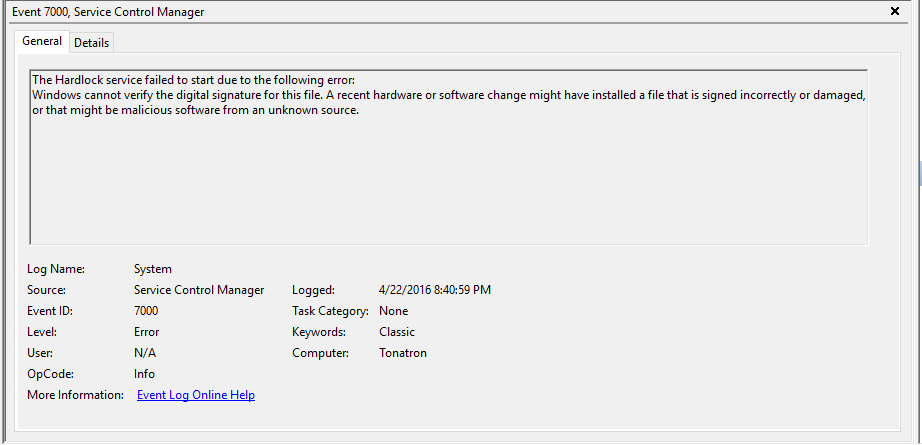922x445 pixels.
Task: Open the Event Log Online Help link
Action: [x=196, y=395]
